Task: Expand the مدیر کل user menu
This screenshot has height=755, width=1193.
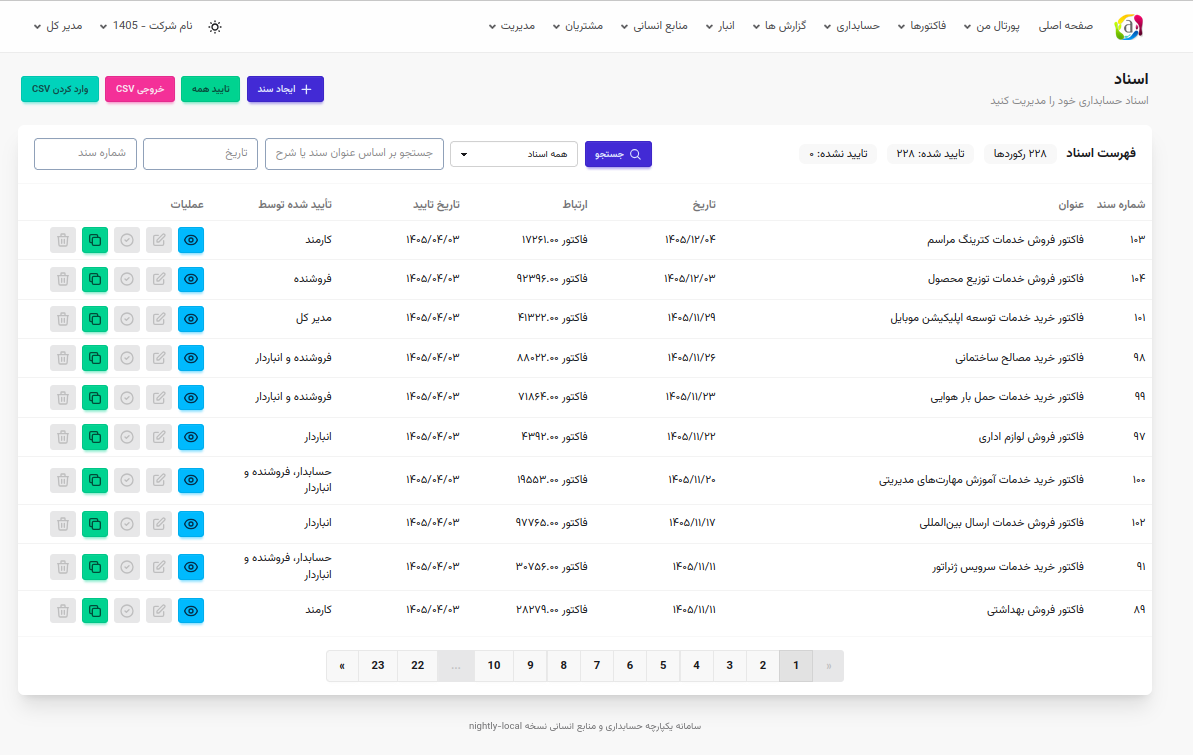Action: [x=58, y=26]
